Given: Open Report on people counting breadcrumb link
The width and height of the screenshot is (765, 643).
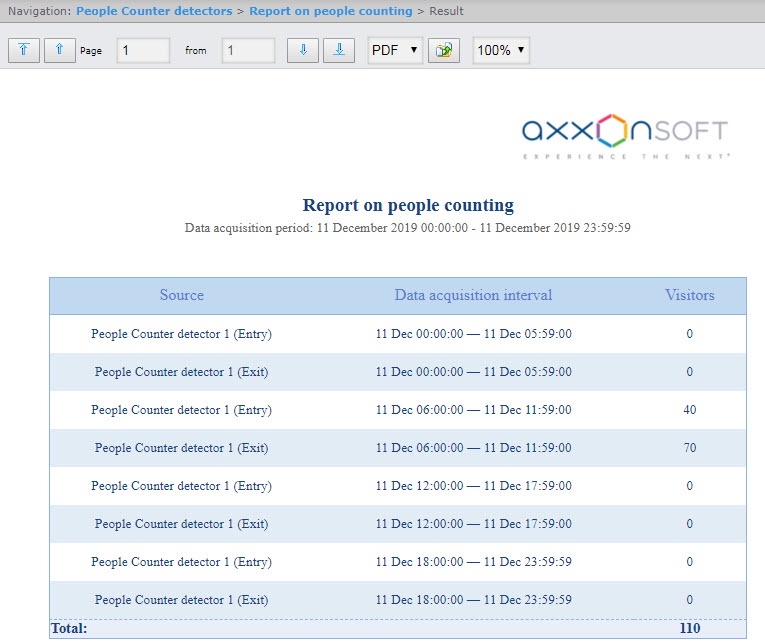Looking at the screenshot, I should (330, 11).
